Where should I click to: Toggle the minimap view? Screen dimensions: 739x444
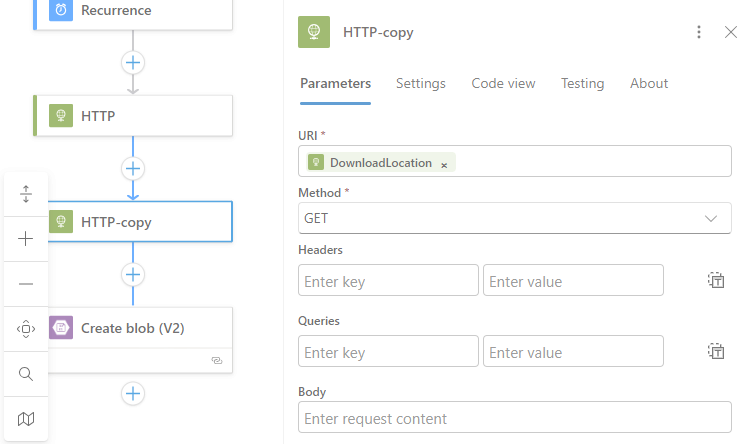(x=26, y=419)
